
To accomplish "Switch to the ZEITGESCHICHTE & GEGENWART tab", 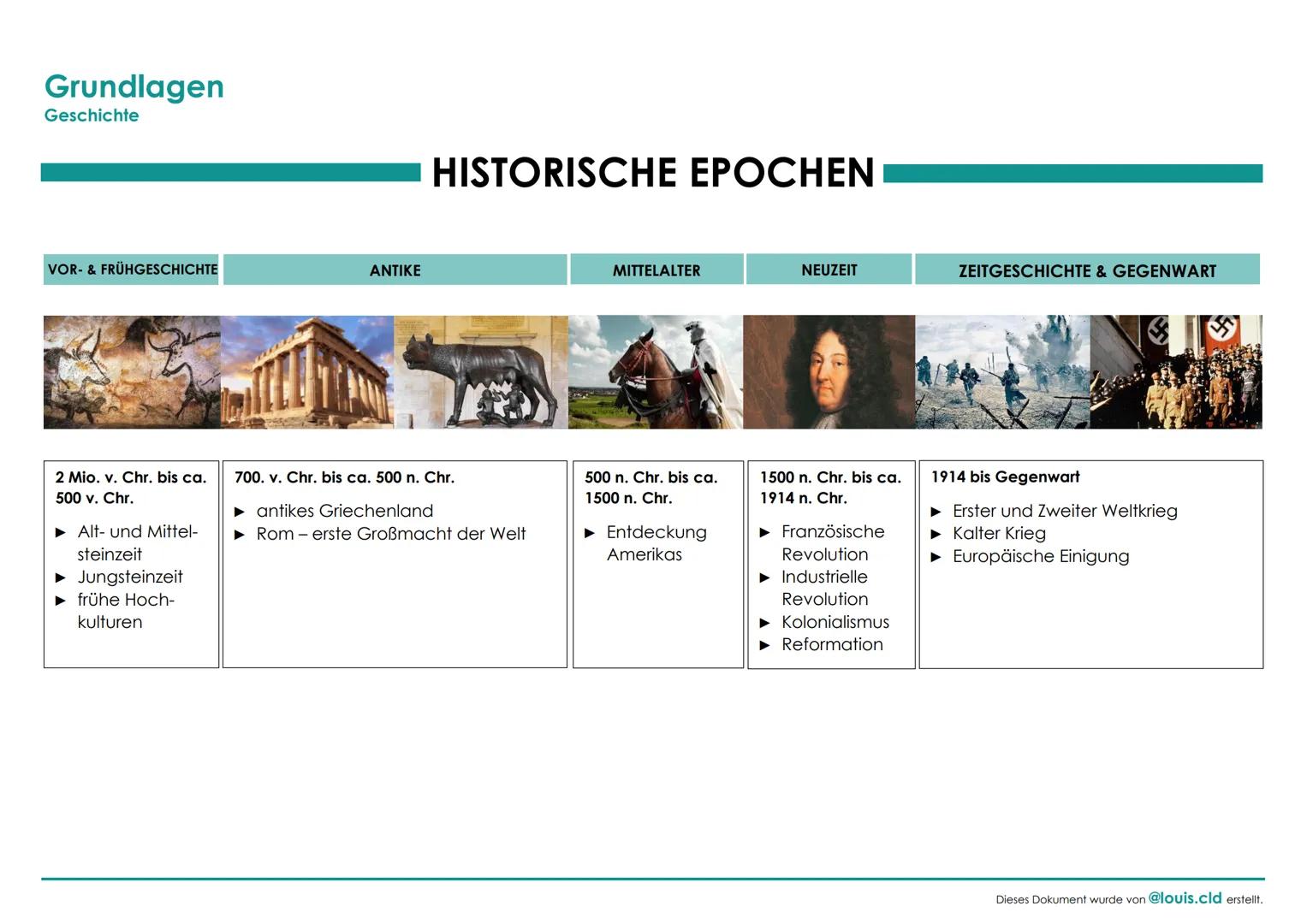I will (1088, 269).
